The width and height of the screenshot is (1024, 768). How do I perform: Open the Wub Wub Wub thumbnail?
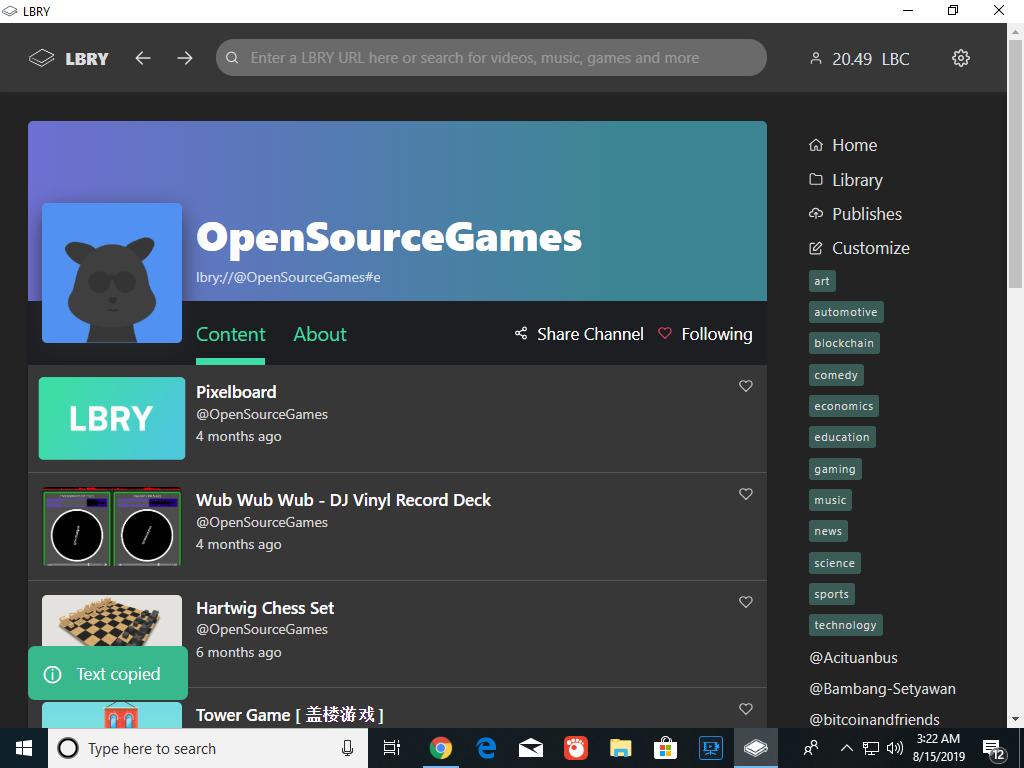pyautogui.click(x=112, y=526)
